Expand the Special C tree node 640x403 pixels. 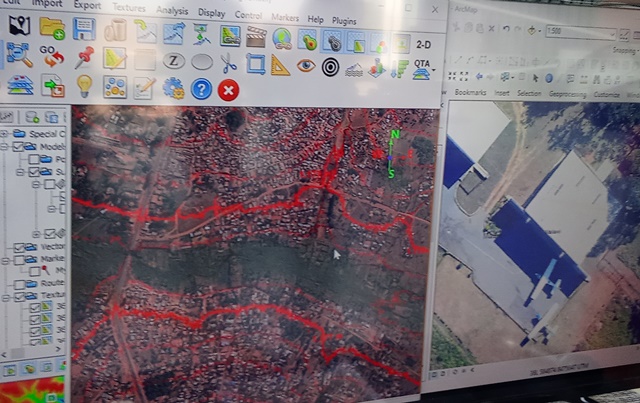click(x=4, y=134)
